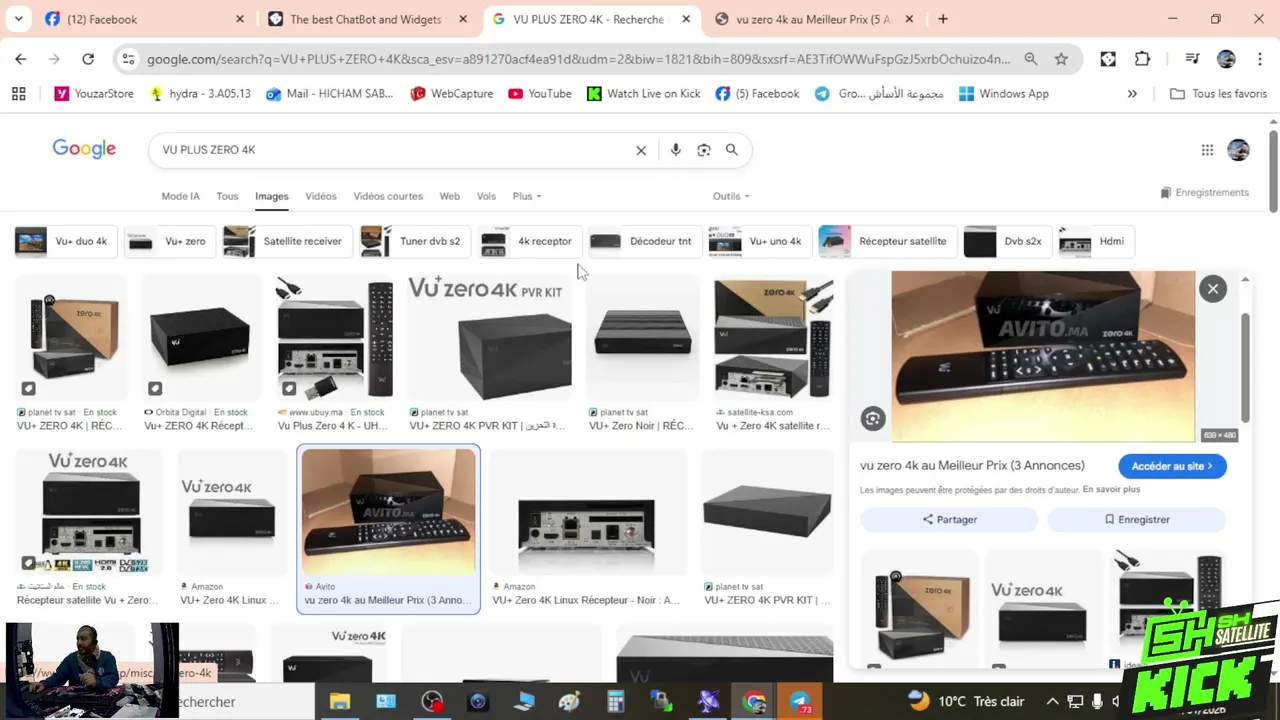1280x720 pixels.
Task: Open YouzarStore bookmark
Action: tap(94, 93)
